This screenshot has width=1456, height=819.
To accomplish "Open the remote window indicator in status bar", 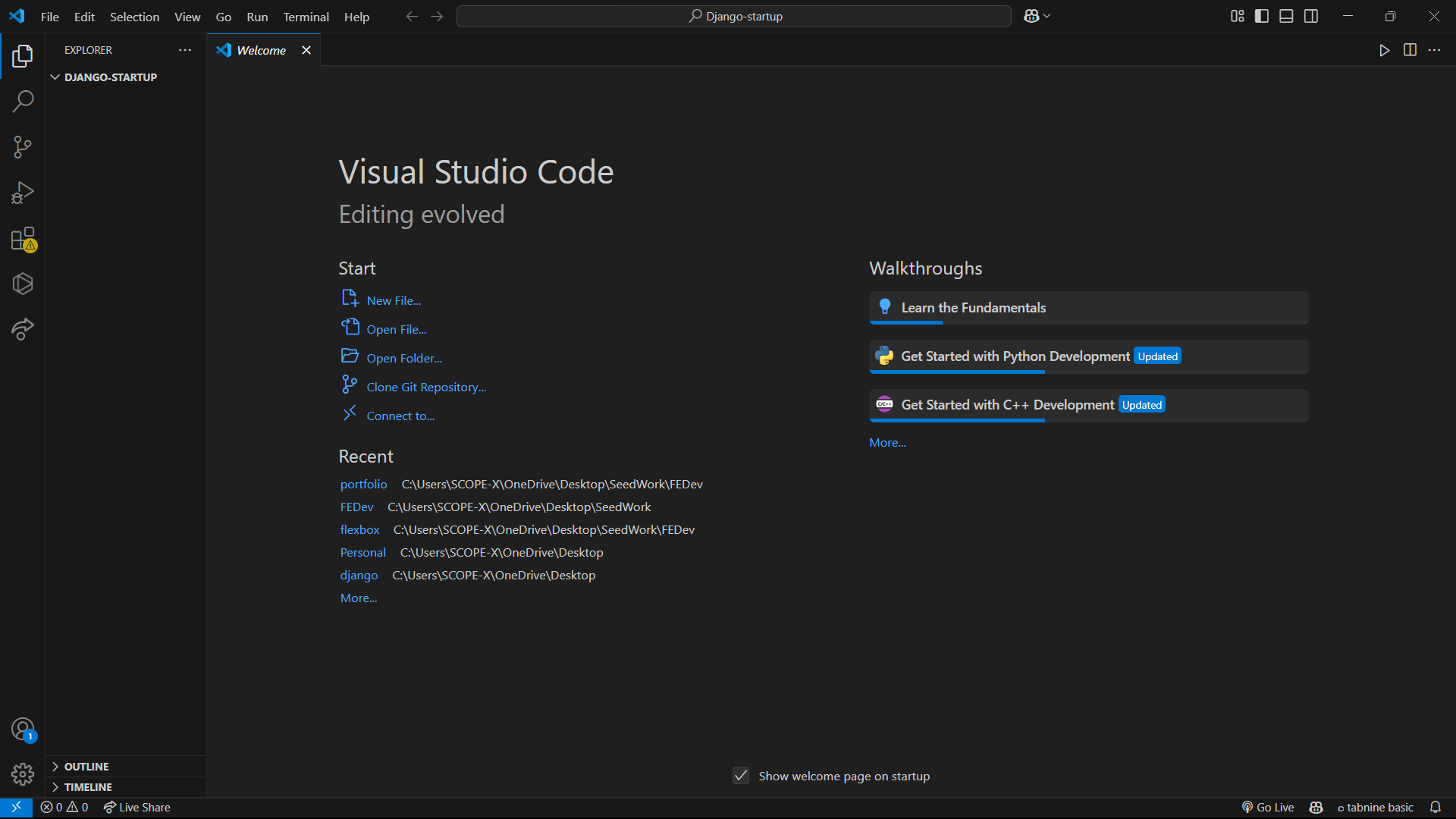I will coord(16,808).
